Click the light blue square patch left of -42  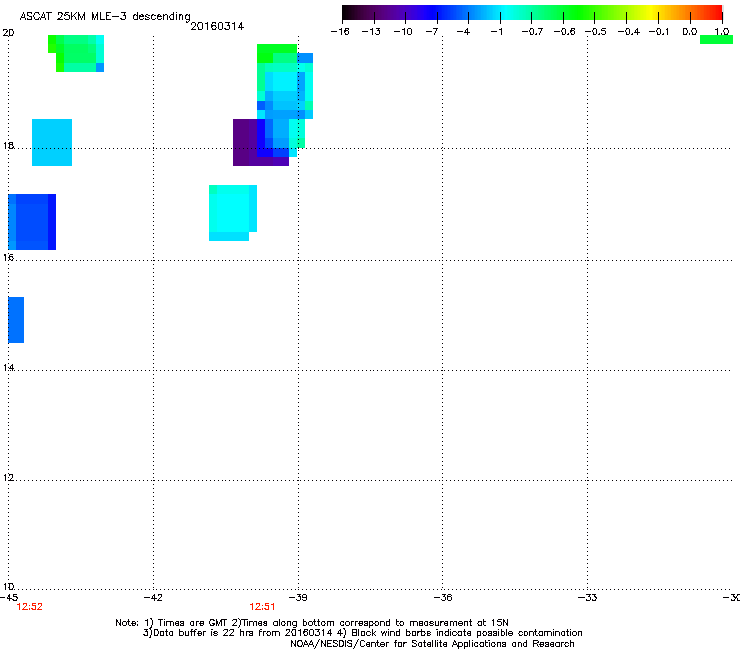tap(52, 142)
